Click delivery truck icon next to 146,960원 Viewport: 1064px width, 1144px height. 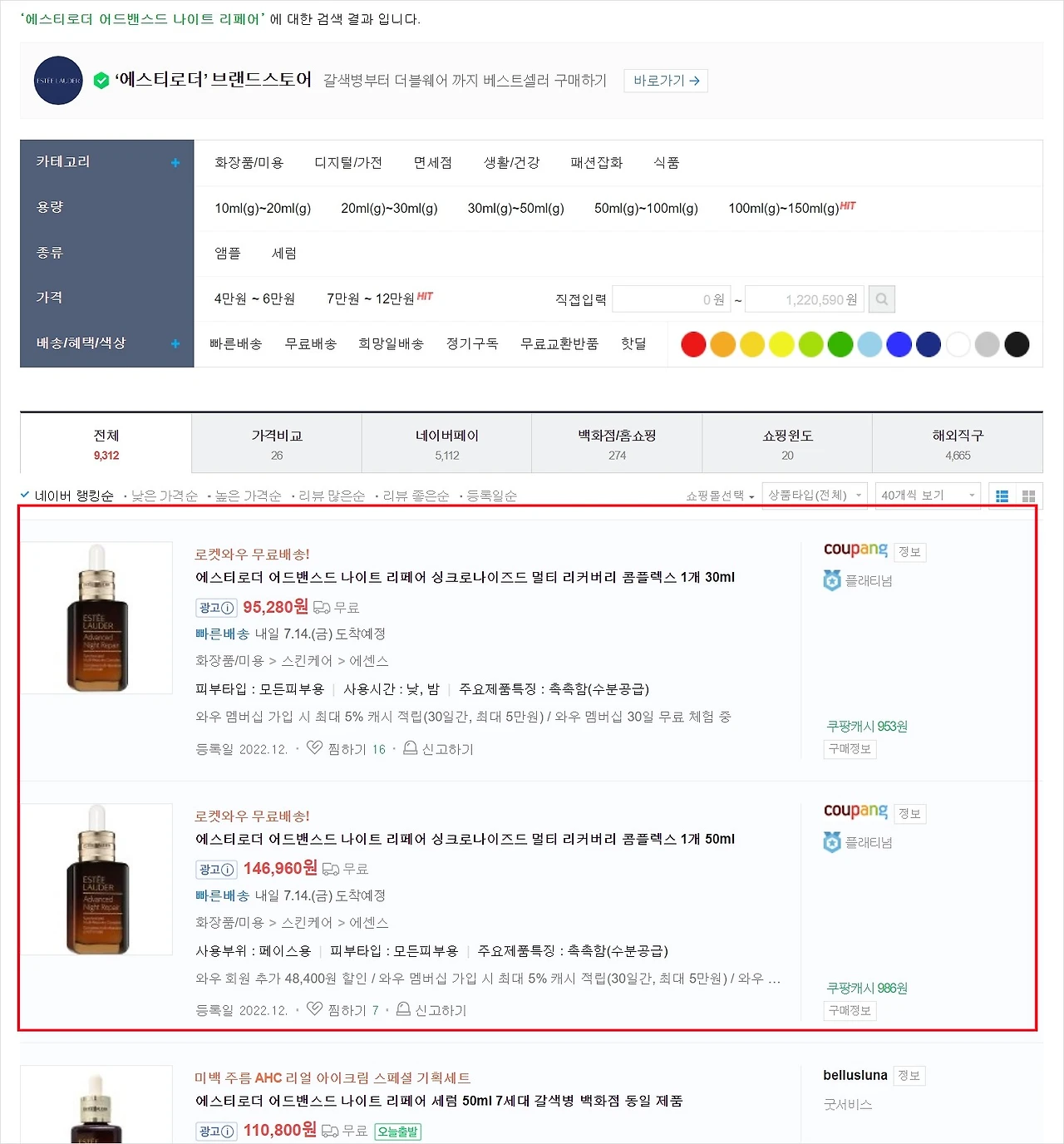tap(331, 869)
